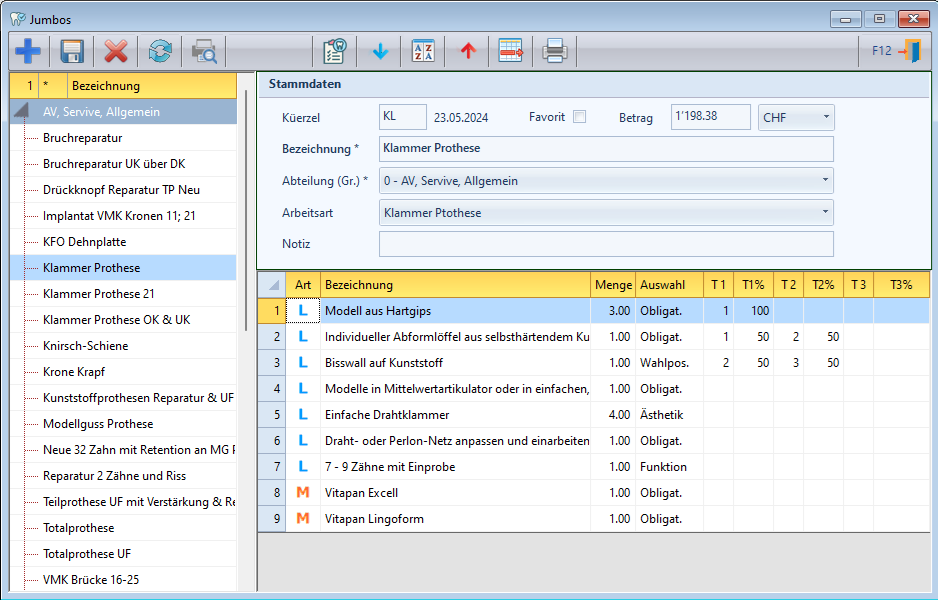Click the printer icon in toolbar
938x600 pixels.
pos(555,51)
